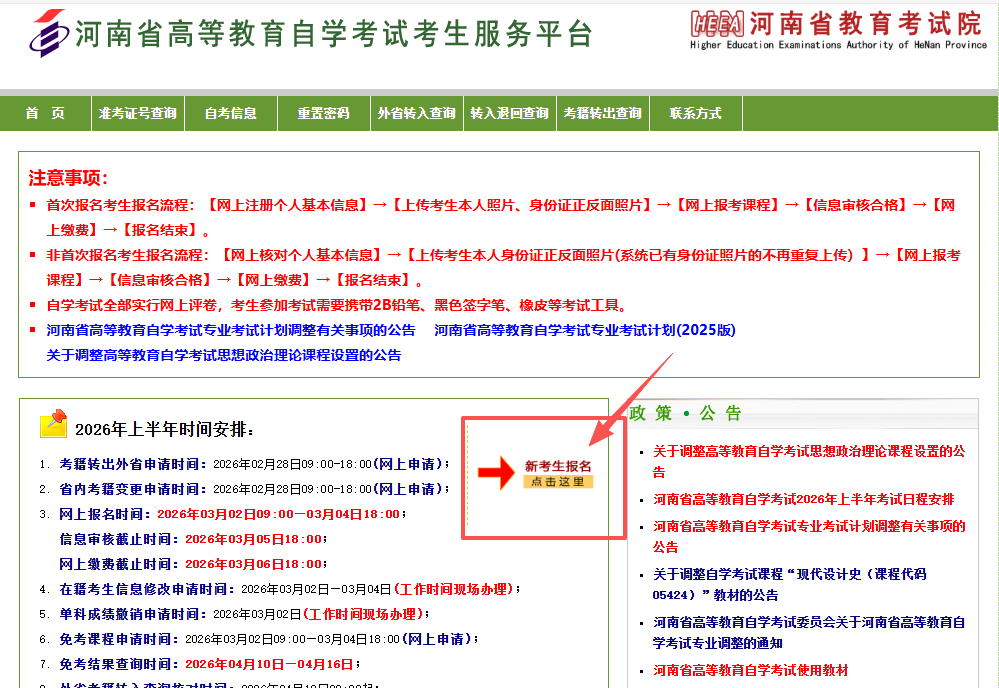Click the 注意事项 heading
This screenshot has height=688, width=999.
(68, 178)
